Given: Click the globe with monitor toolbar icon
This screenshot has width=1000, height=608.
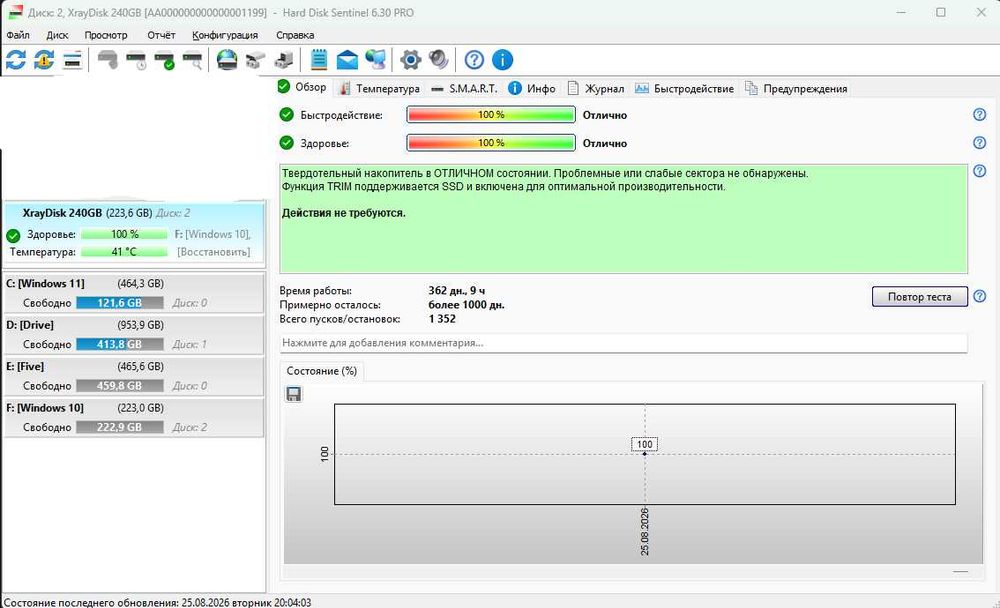Looking at the screenshot, I should pos(376,60).
